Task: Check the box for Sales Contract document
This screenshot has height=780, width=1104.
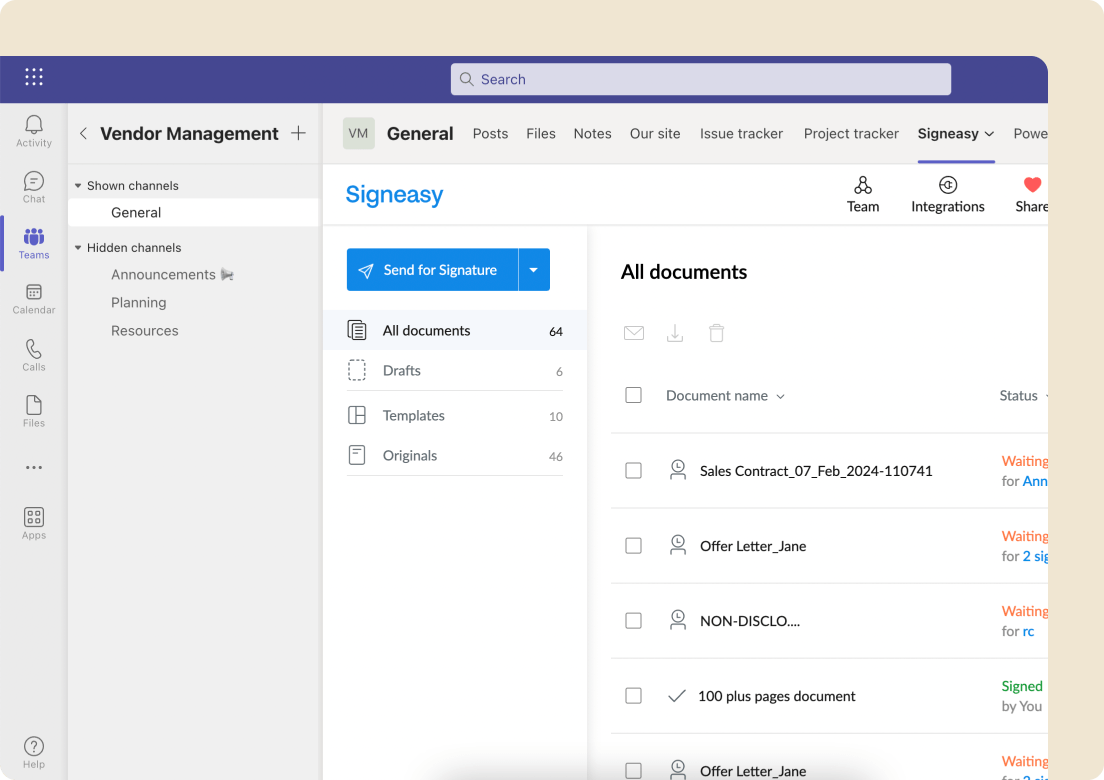Action: coord(633,470)
